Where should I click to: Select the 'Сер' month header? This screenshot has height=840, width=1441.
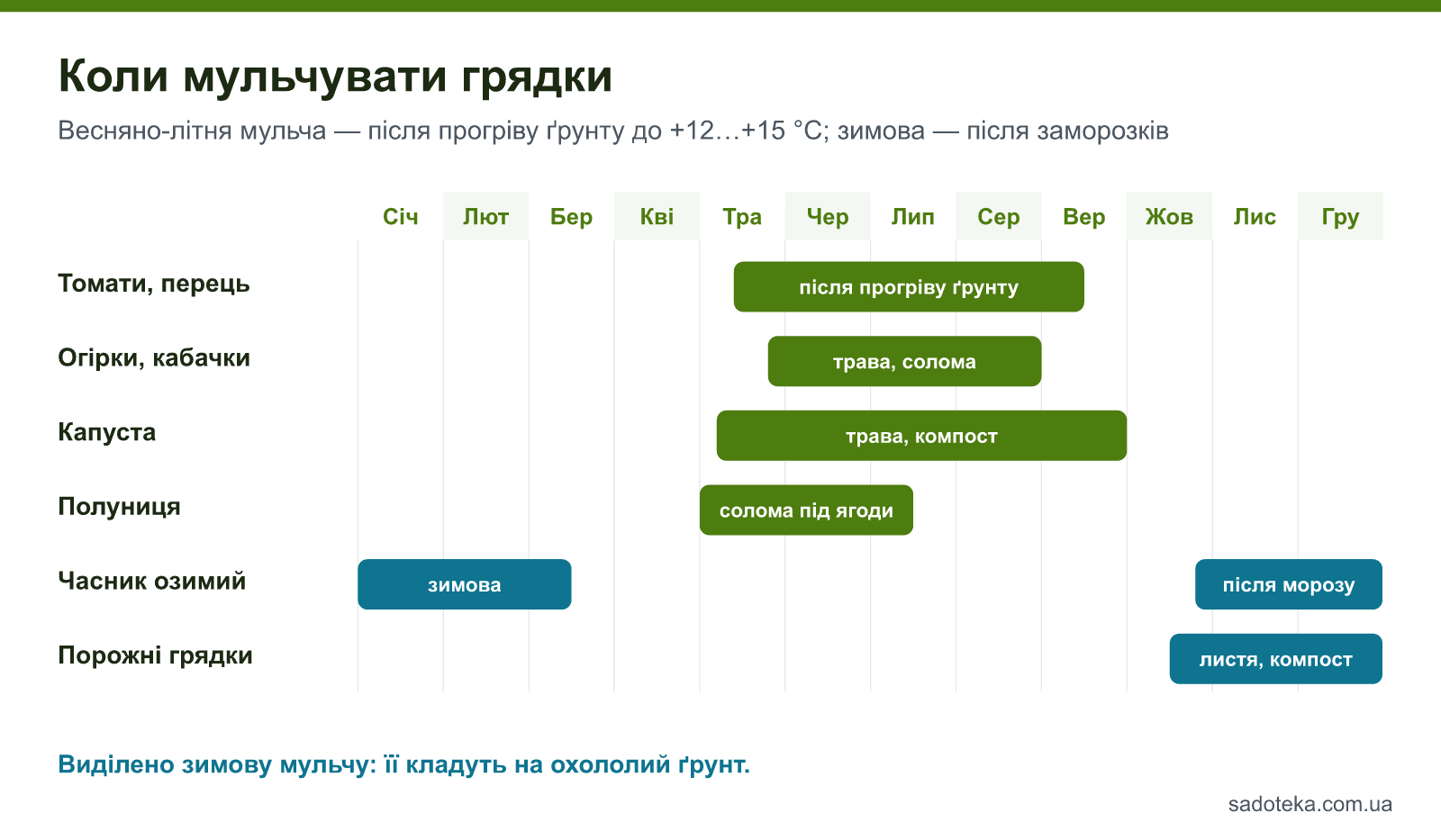click(999, 216)
